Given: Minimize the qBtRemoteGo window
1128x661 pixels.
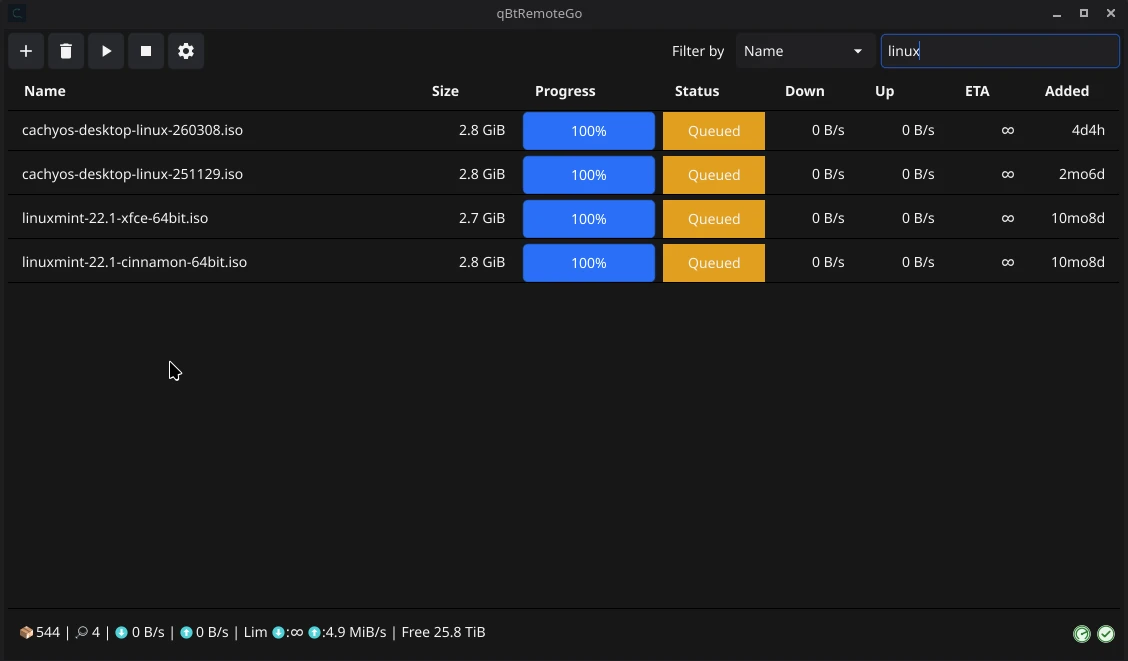Looking at the screenshot, I should (1057, 13).
